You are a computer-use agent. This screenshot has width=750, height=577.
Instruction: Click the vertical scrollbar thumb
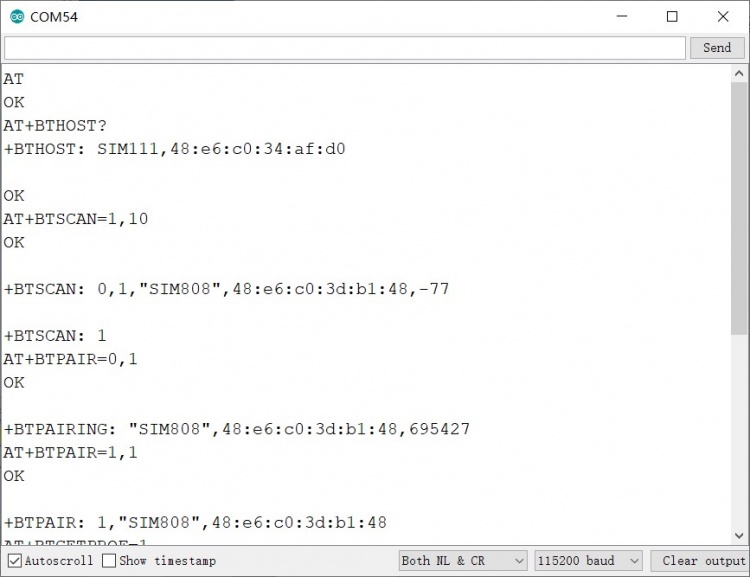point(739,208)
